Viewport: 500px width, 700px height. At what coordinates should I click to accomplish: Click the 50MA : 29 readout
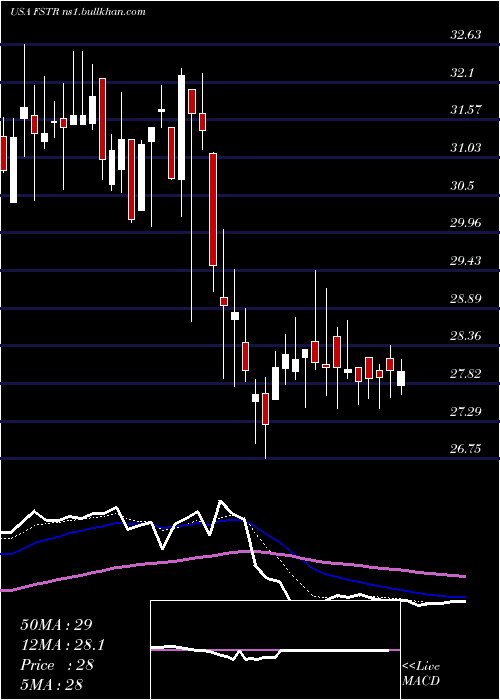pyautogui.click(x=56, y=625)
